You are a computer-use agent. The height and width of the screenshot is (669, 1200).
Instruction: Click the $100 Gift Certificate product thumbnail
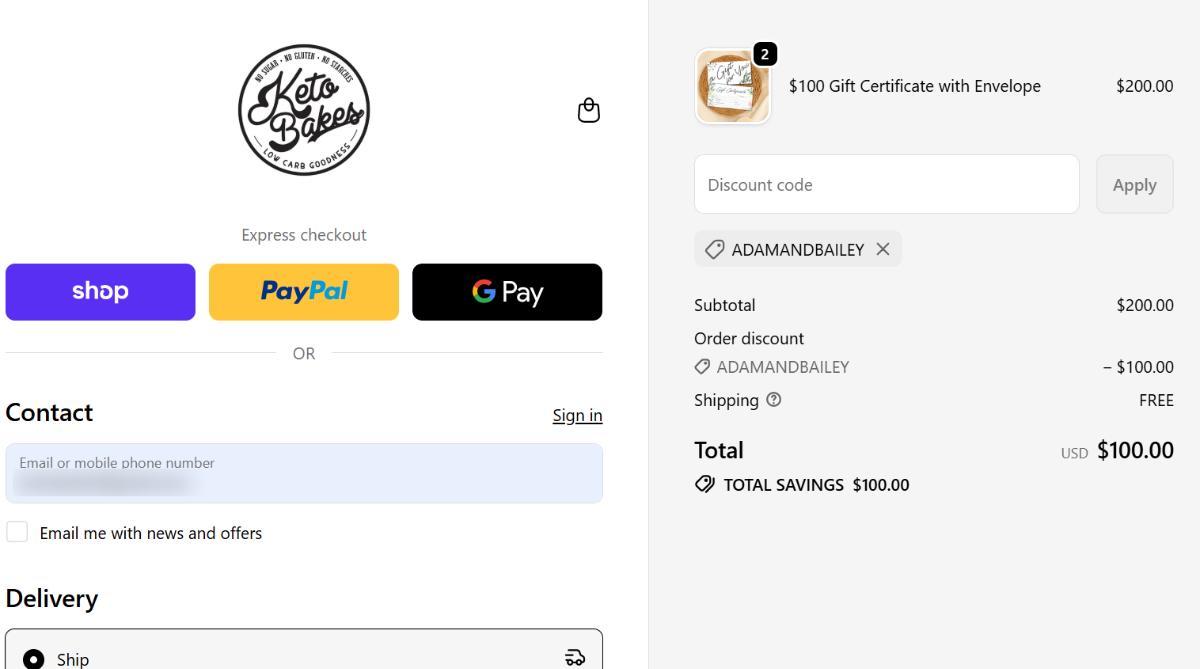[x=732, y=87]
